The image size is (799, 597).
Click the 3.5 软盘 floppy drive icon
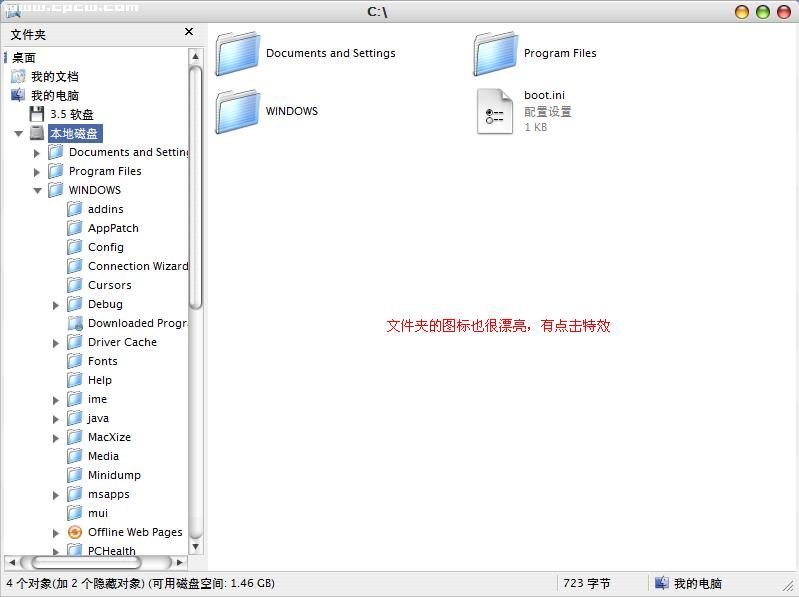coord(37,114)
